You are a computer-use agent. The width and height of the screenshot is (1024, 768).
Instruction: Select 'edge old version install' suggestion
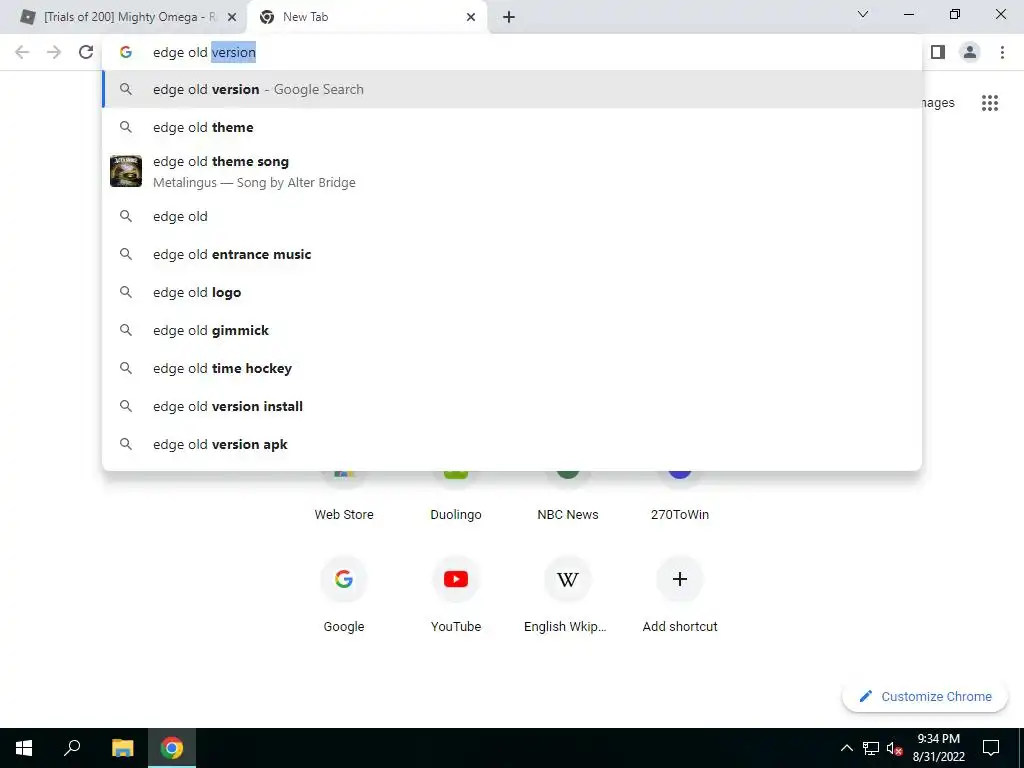pyautogui.click(x=511, y=406)
